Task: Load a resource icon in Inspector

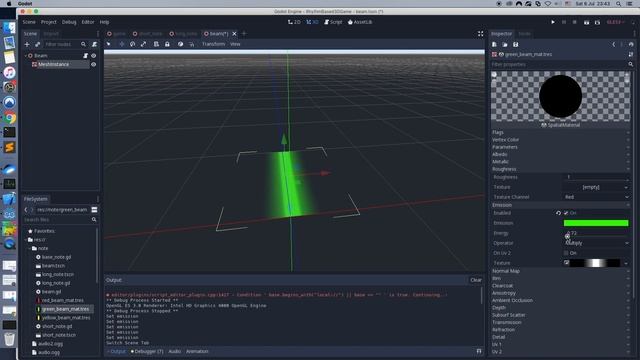Action: click(505, 44)
